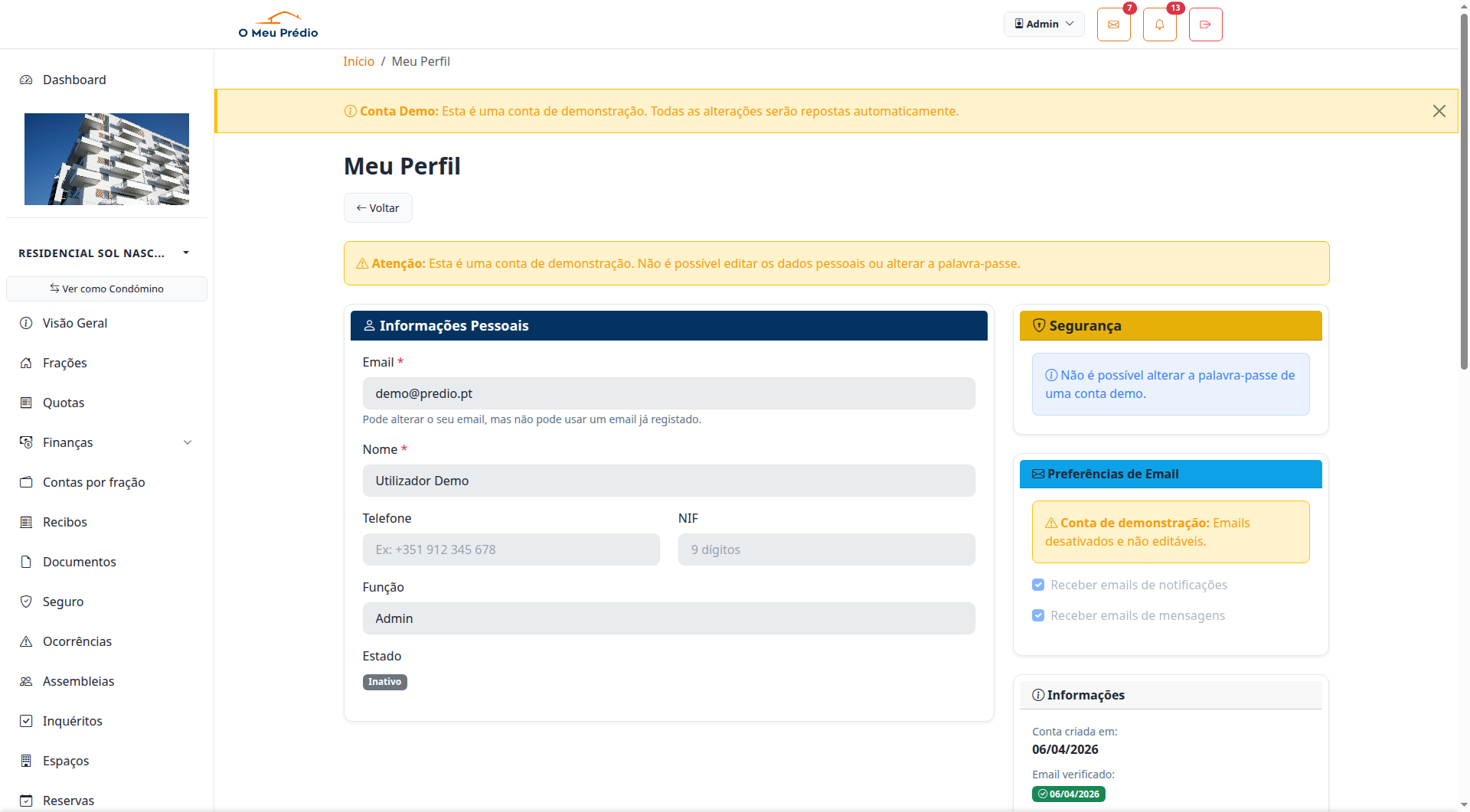
Task: Click the Telefone input field
Action: click(511, 549)
